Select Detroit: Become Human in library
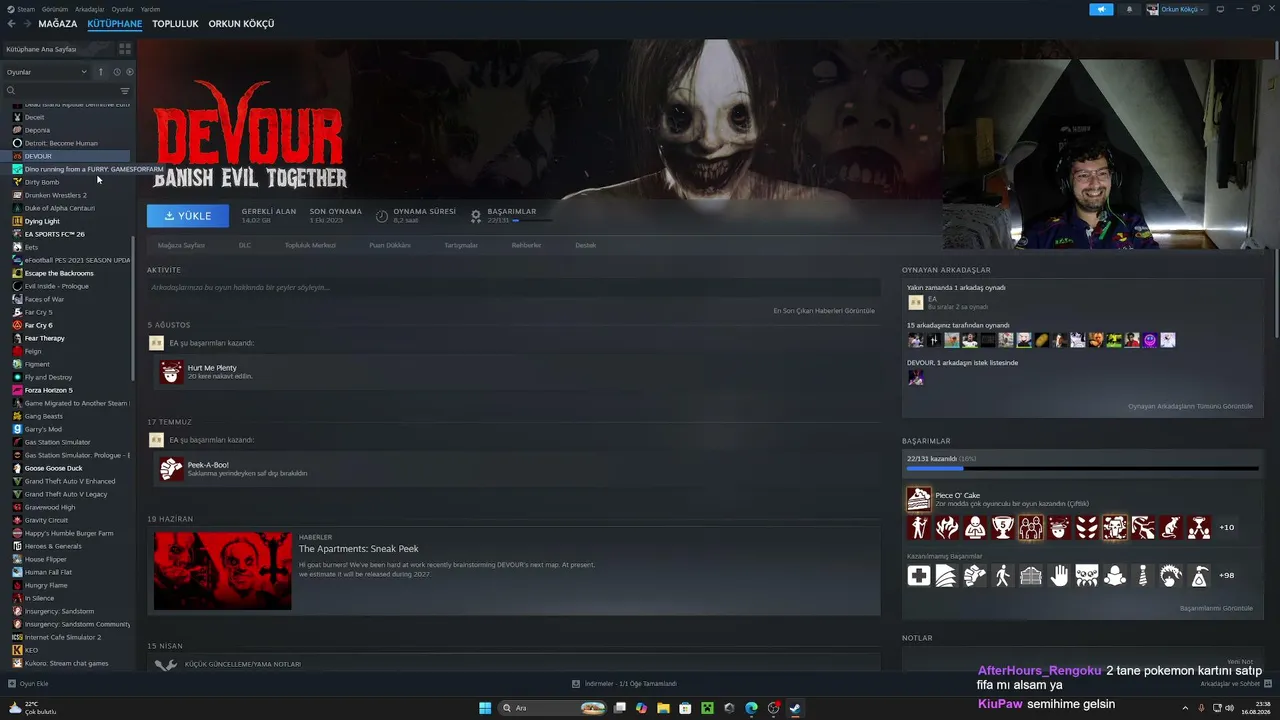The width and height of the screenshot is (1280, 720). point(61,143)
